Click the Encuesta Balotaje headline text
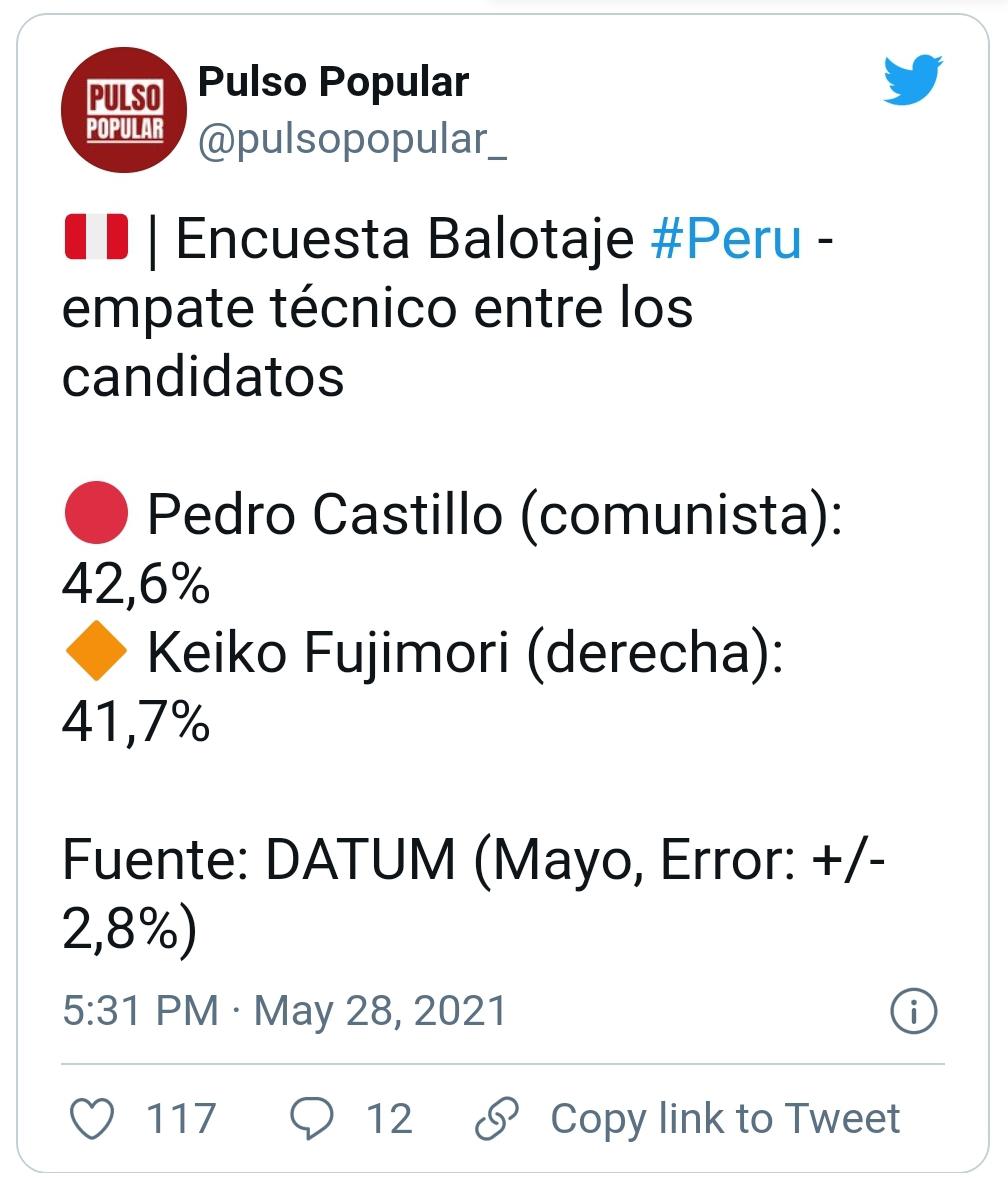Viewport: 1008px width, 1180px height. tap(404, 241)
